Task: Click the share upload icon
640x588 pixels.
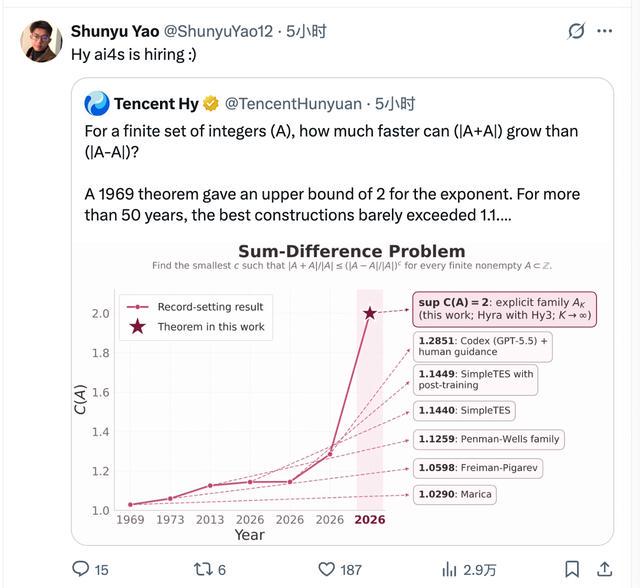Action: [604, 569]
